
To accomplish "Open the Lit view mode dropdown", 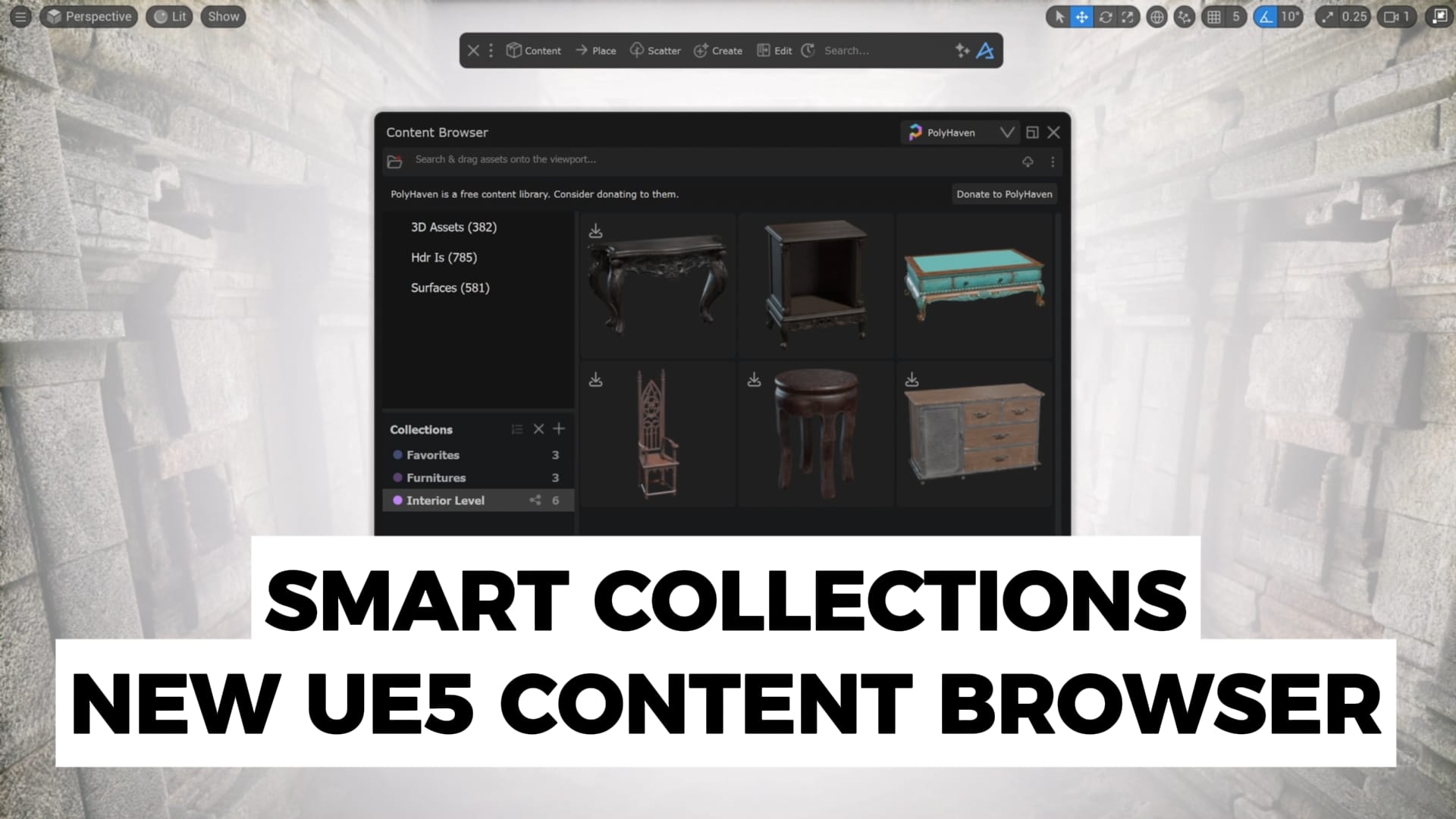I will 170,17.
